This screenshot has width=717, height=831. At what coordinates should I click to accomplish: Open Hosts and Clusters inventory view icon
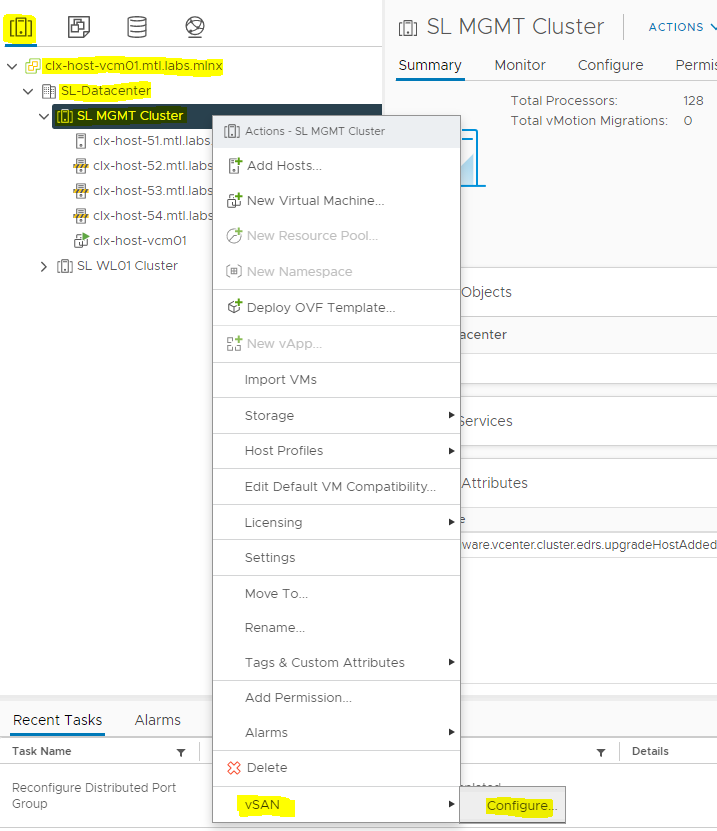coord(20,27)
